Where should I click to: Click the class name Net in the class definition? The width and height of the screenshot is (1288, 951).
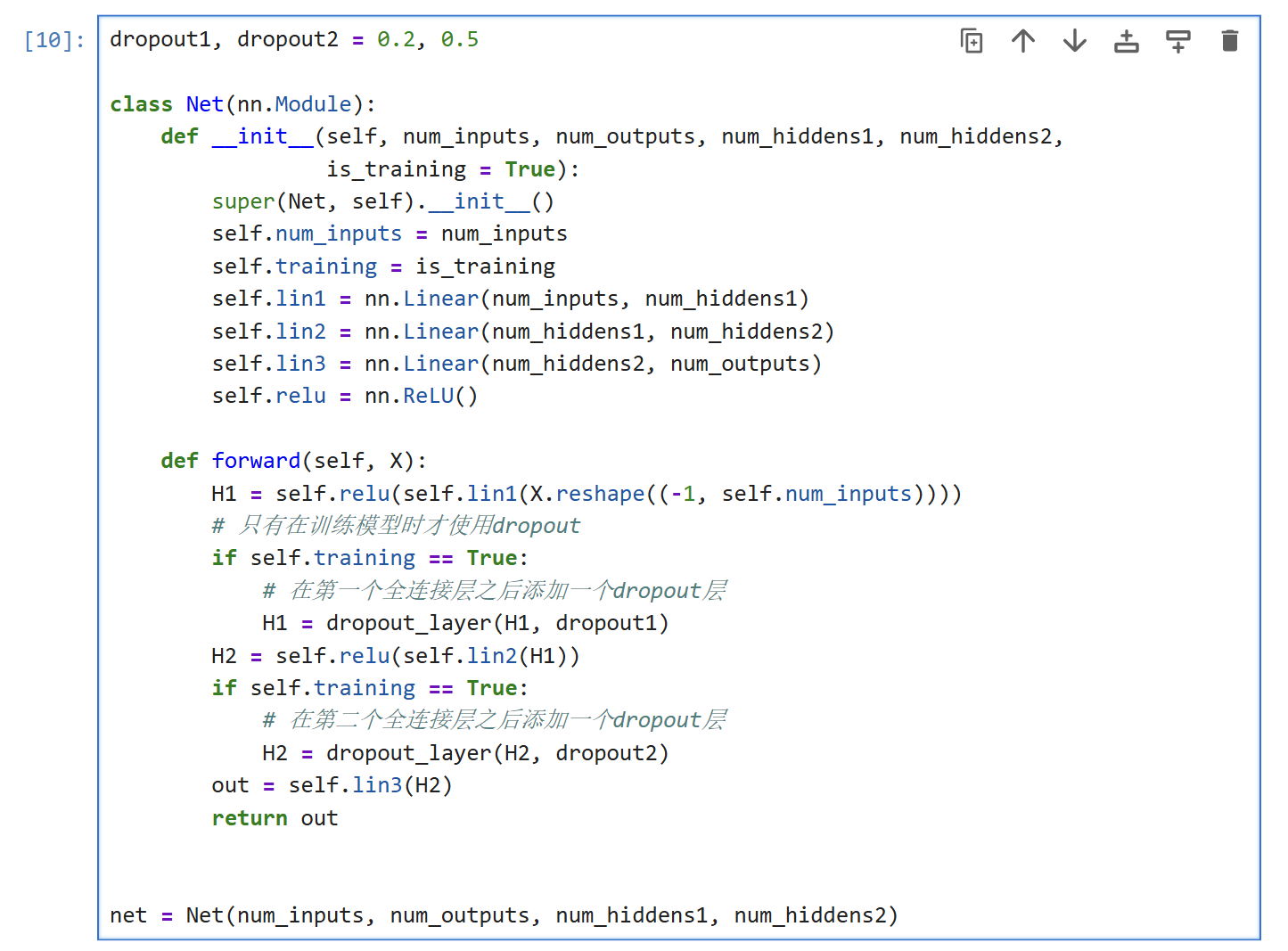pos(204,104)
